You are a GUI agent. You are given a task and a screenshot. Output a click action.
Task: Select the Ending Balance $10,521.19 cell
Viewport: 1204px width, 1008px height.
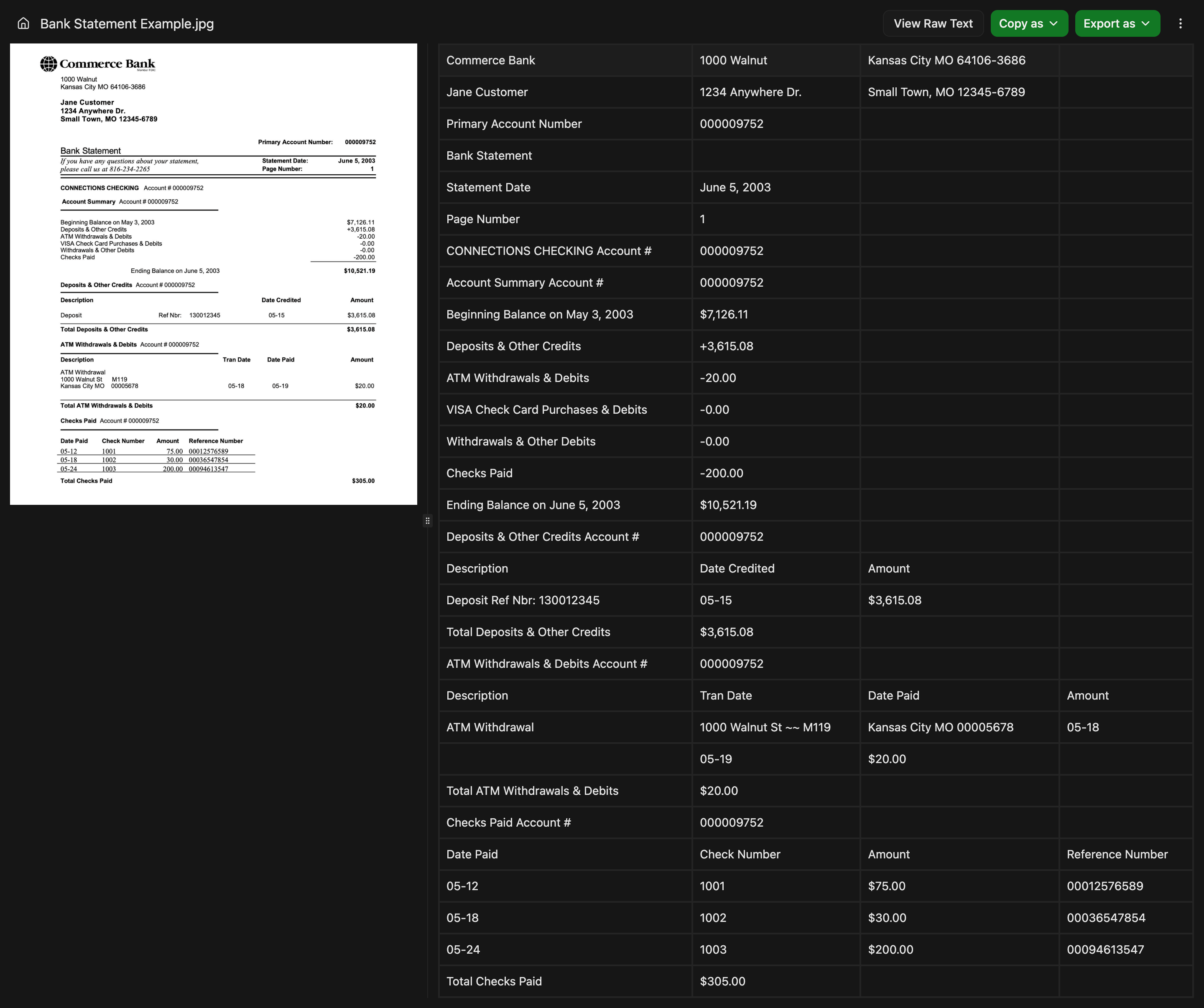click(728, 505)
